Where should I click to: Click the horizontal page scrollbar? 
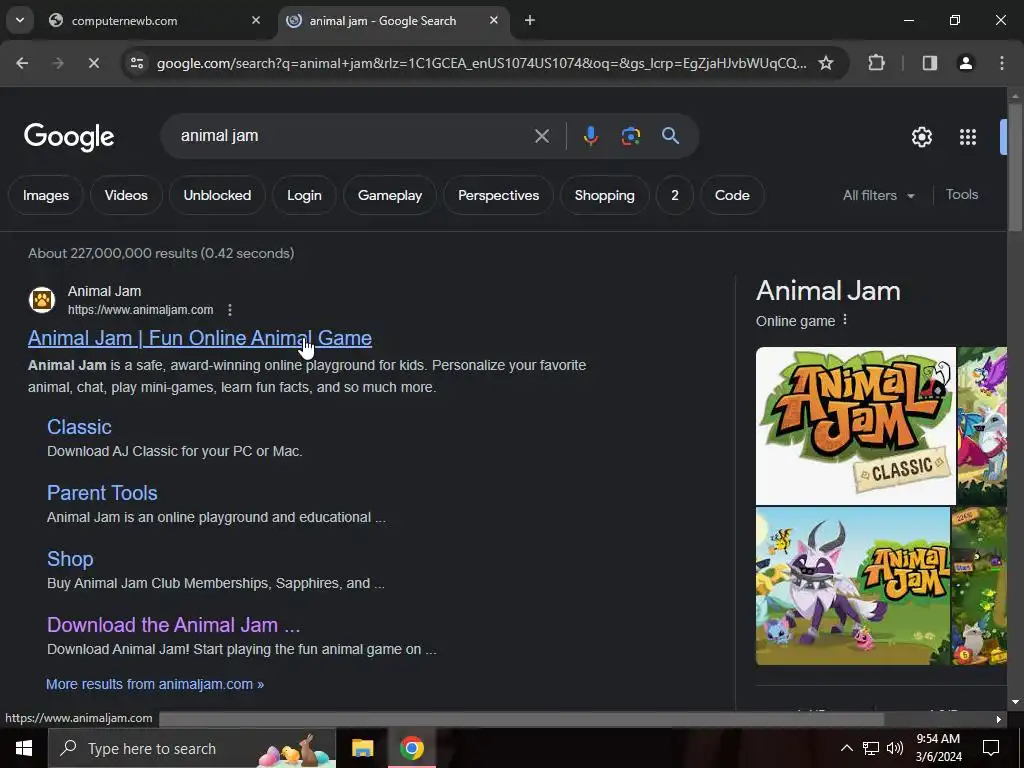521,719
